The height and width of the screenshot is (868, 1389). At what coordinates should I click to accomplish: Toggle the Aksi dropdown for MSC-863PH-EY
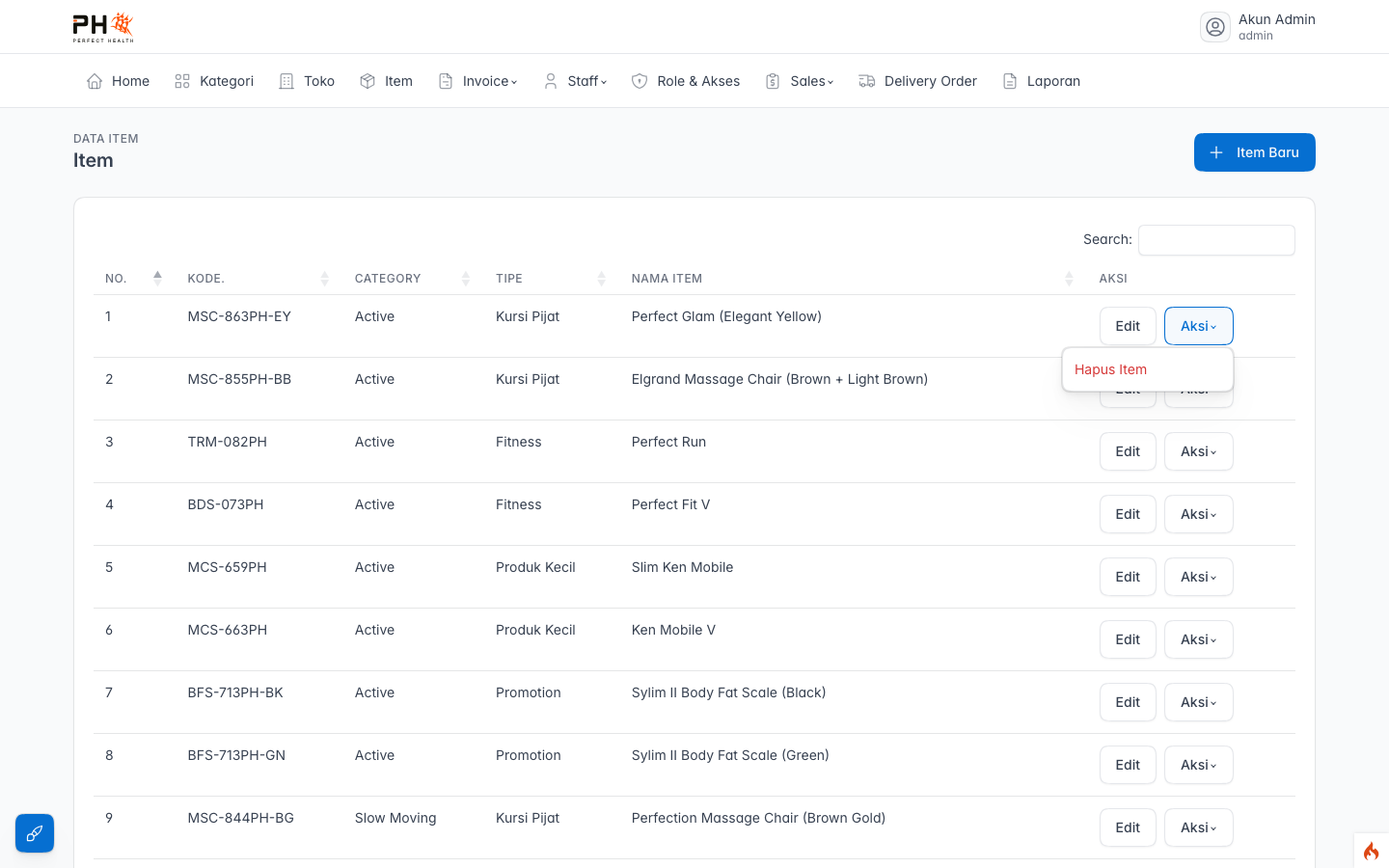1199,326
